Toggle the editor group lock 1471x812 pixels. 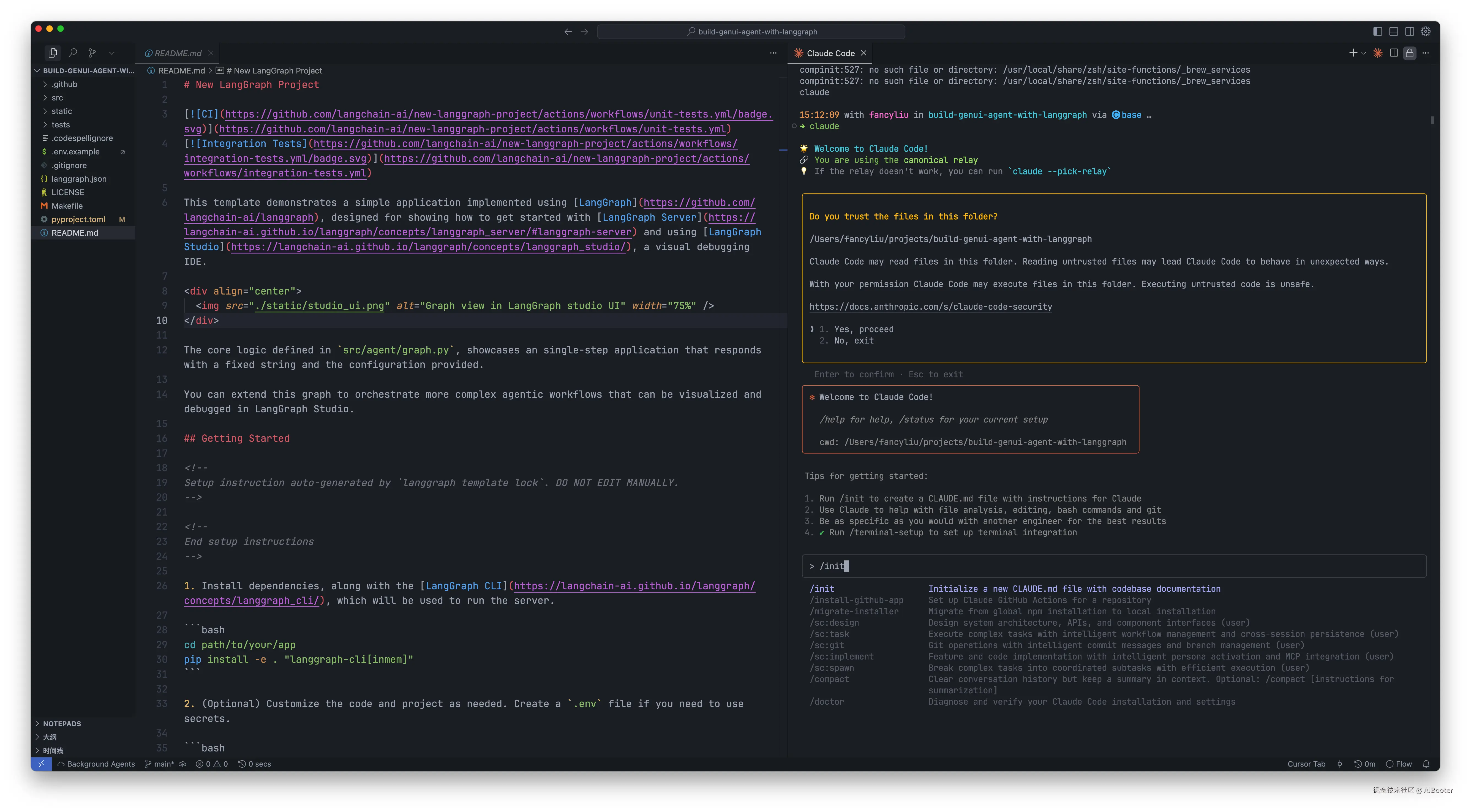(x=1409, y=53)
